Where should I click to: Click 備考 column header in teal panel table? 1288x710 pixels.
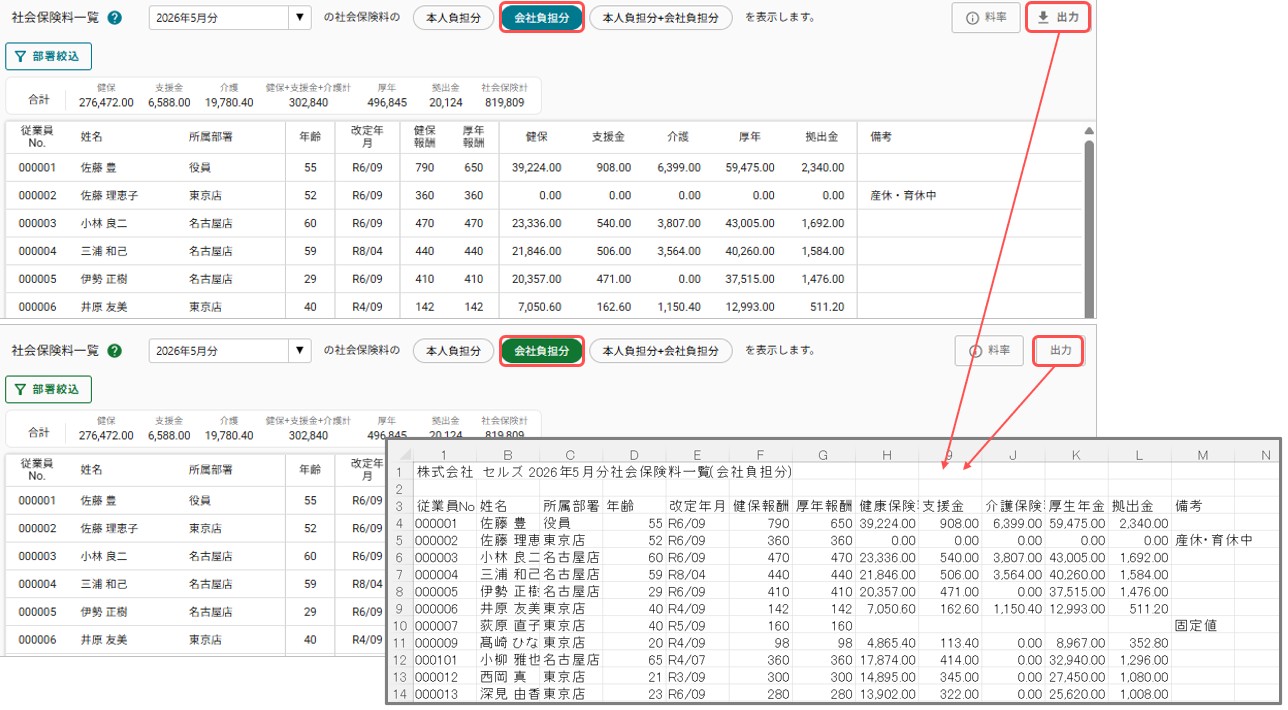point(881,137)
